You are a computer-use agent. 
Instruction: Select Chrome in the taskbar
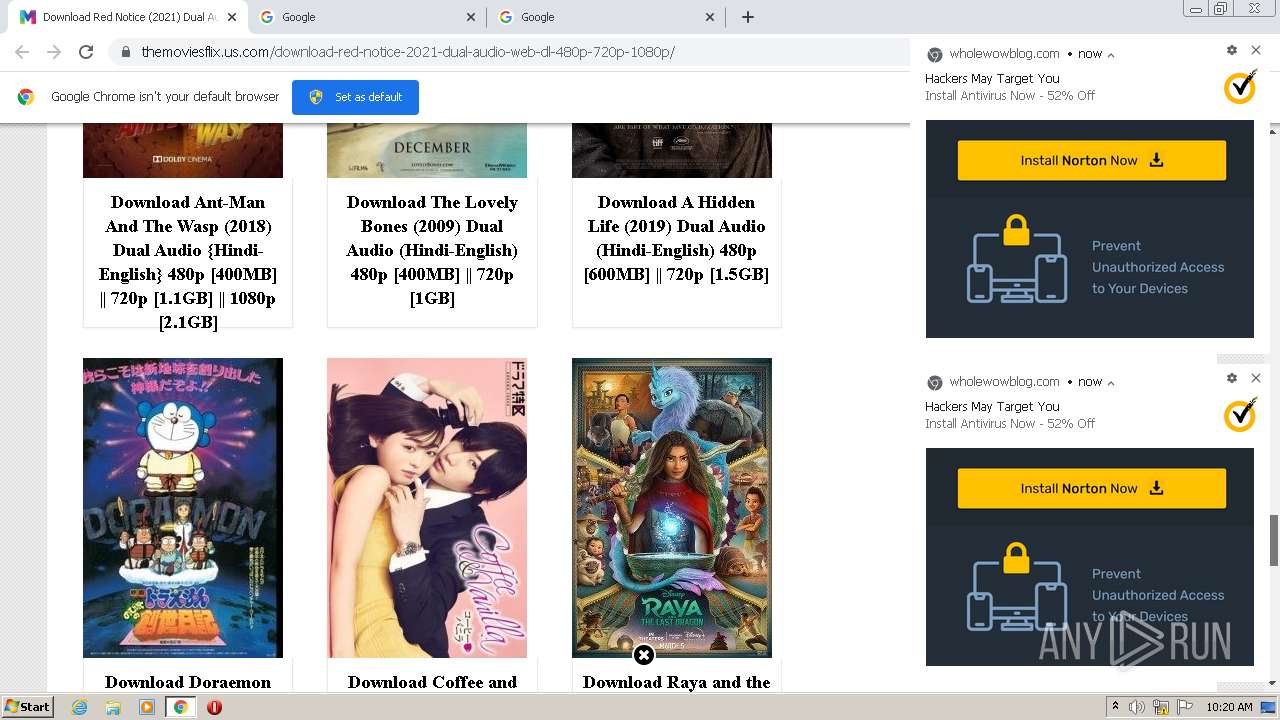tap(180, 707)
